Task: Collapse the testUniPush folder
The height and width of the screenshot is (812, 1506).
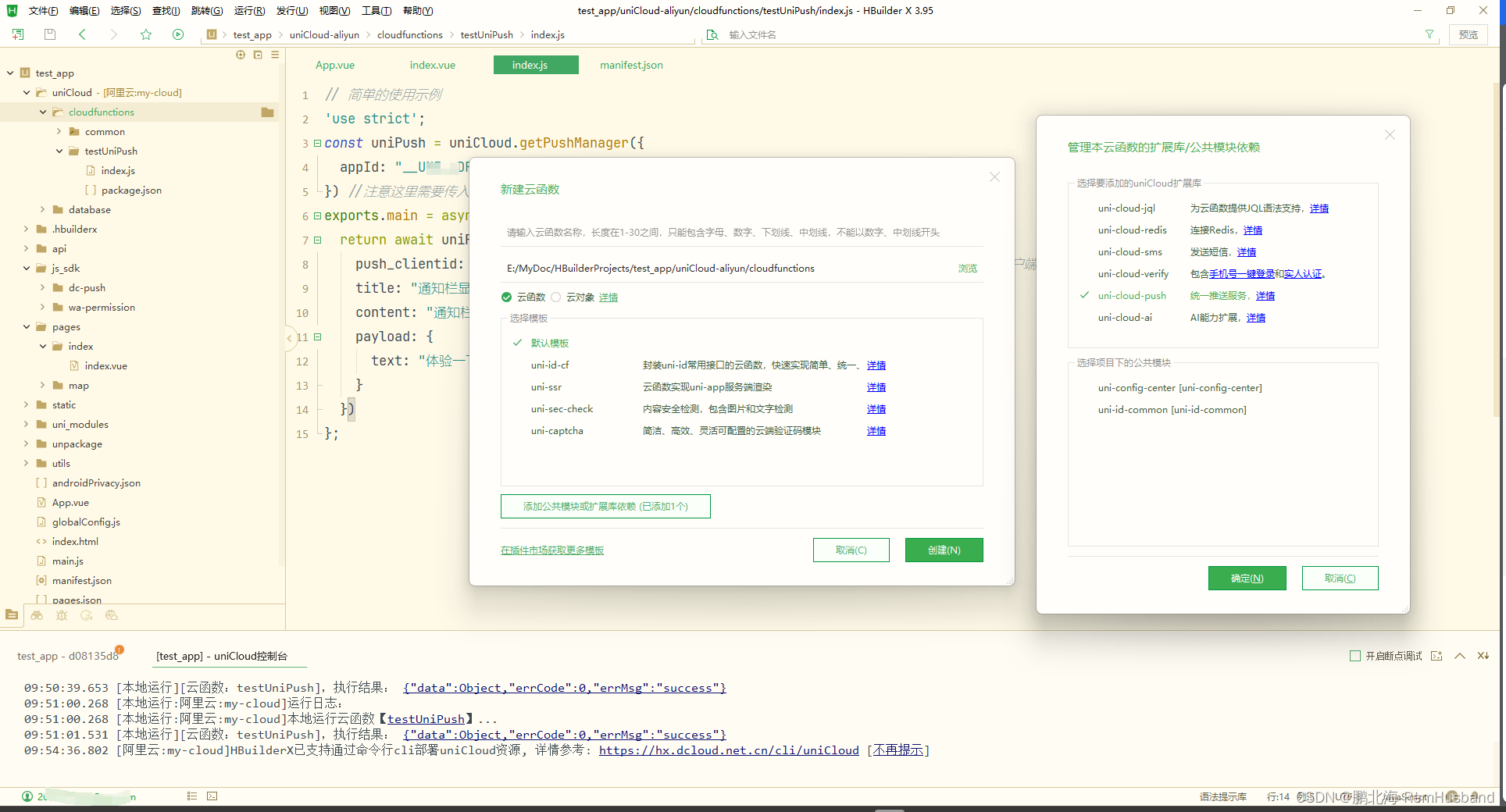Action: pyautogui.click(x=60, y=151)
